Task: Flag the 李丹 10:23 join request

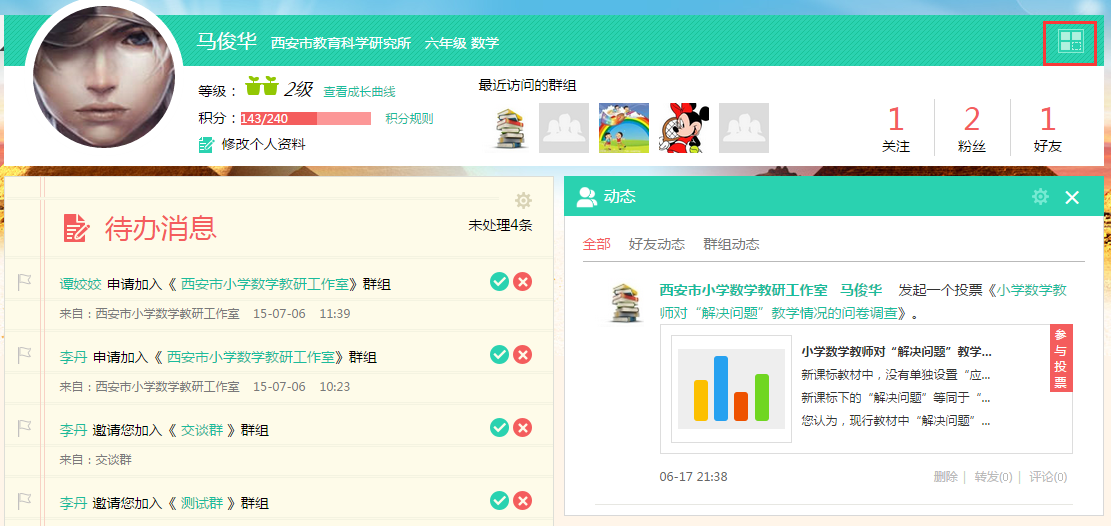Action: coord(24,355)
